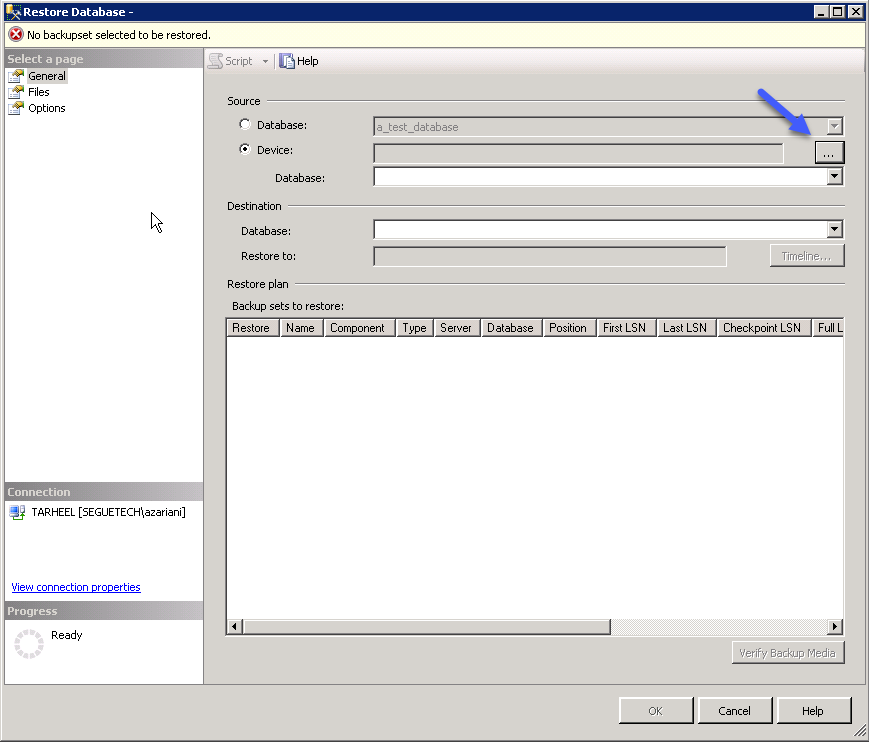The height and width of the screenshot is (742, 869).
Task: Select the Device source radio button
Action: click(245, 150)
